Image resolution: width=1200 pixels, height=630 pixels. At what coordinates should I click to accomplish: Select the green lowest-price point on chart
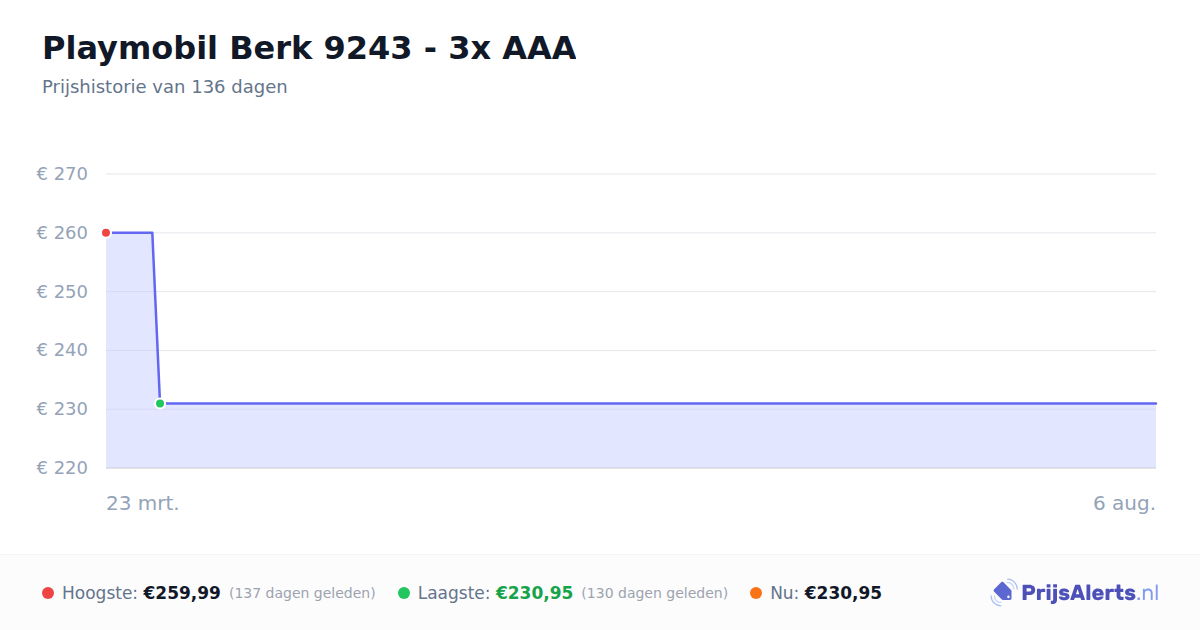(x=160, y=403)
